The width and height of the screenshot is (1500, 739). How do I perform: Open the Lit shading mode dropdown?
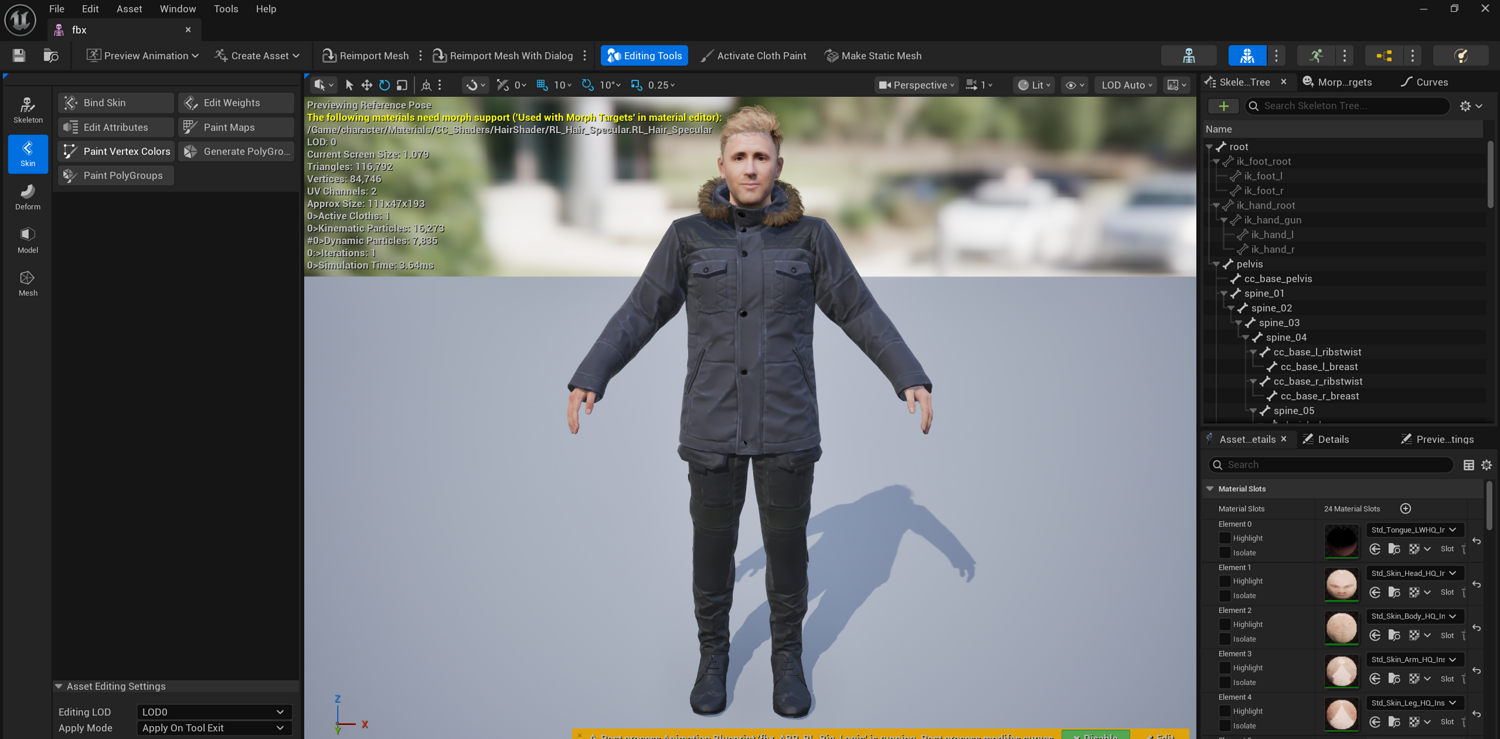[1034, 85]
